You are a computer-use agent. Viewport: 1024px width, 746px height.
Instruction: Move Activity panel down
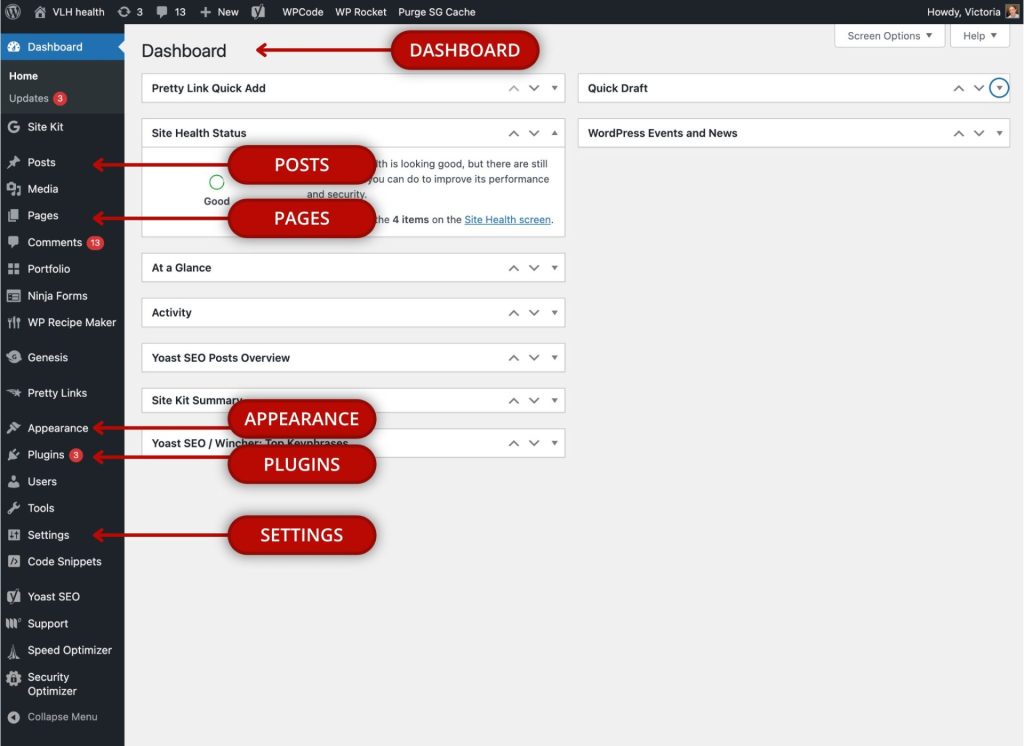click(x=534, y=312)
